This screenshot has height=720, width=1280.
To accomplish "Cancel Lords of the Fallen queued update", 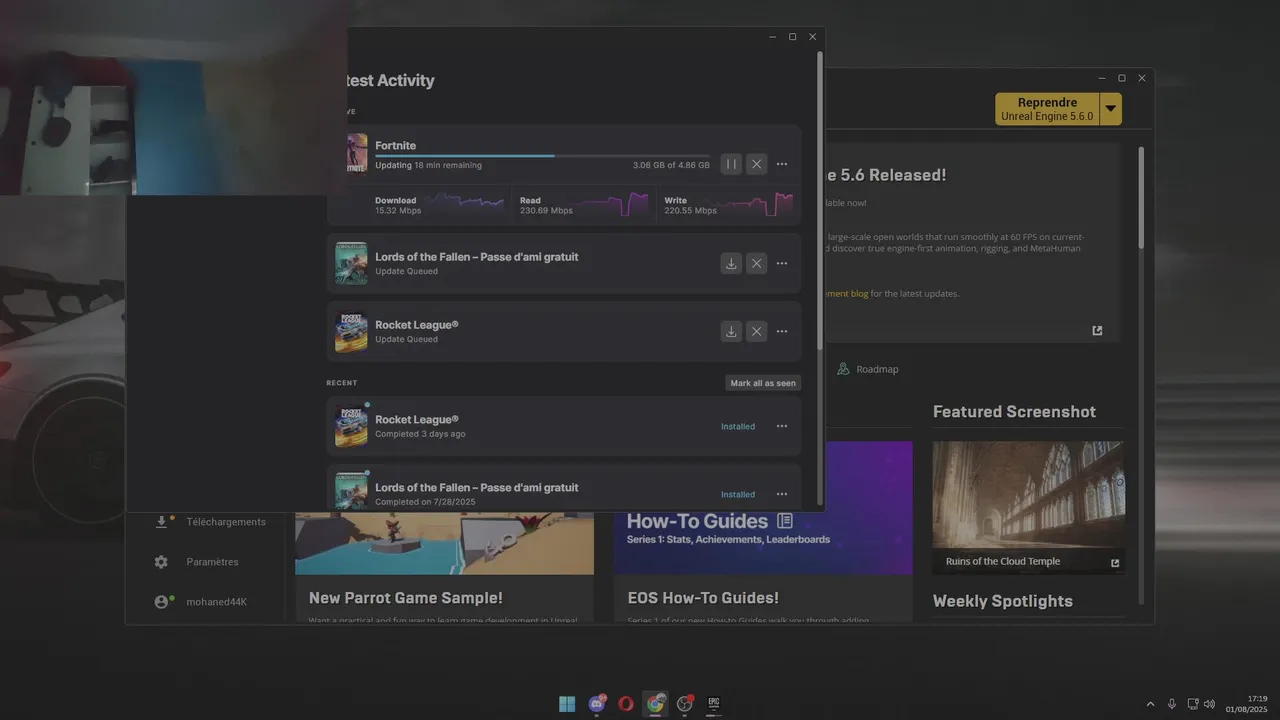I will pos(757,263).
